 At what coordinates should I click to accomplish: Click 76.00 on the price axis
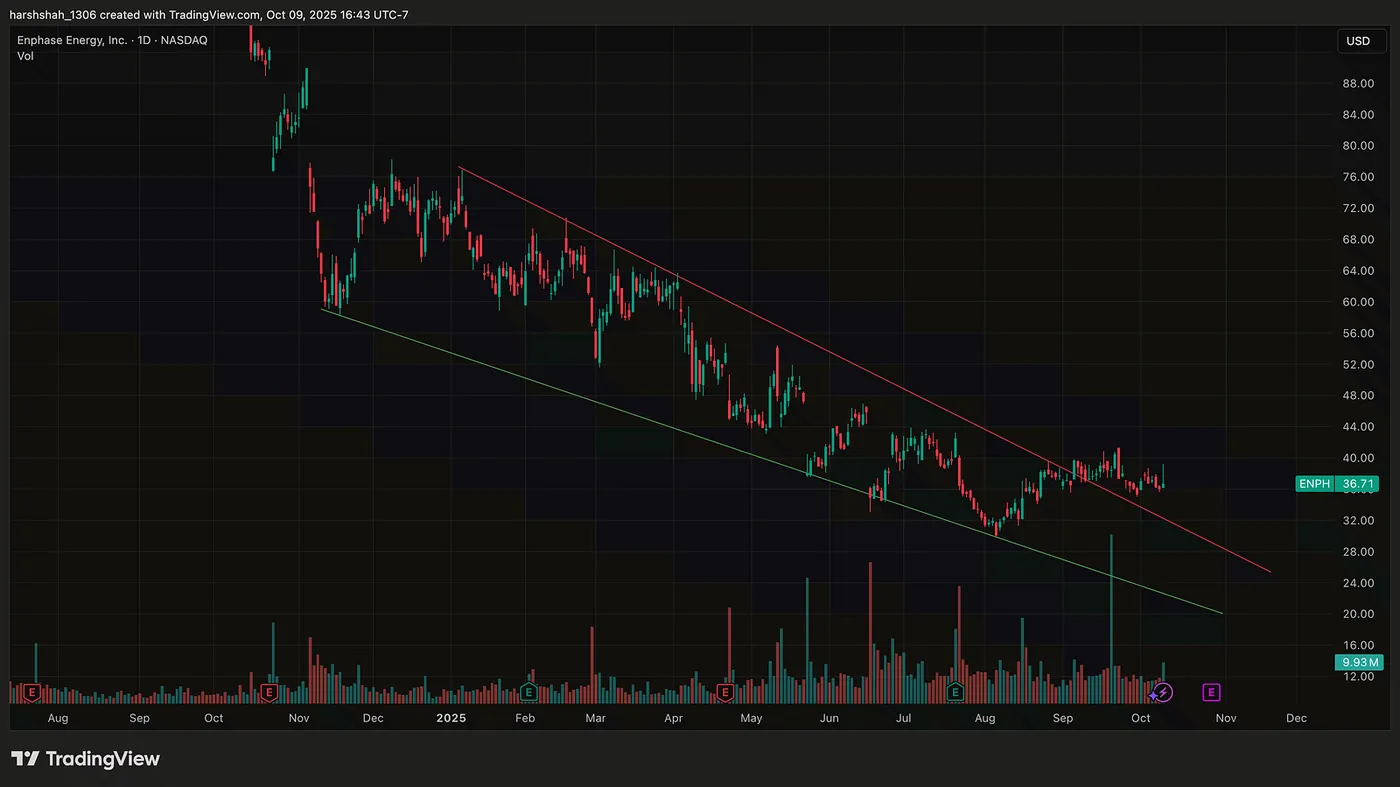1358,177
